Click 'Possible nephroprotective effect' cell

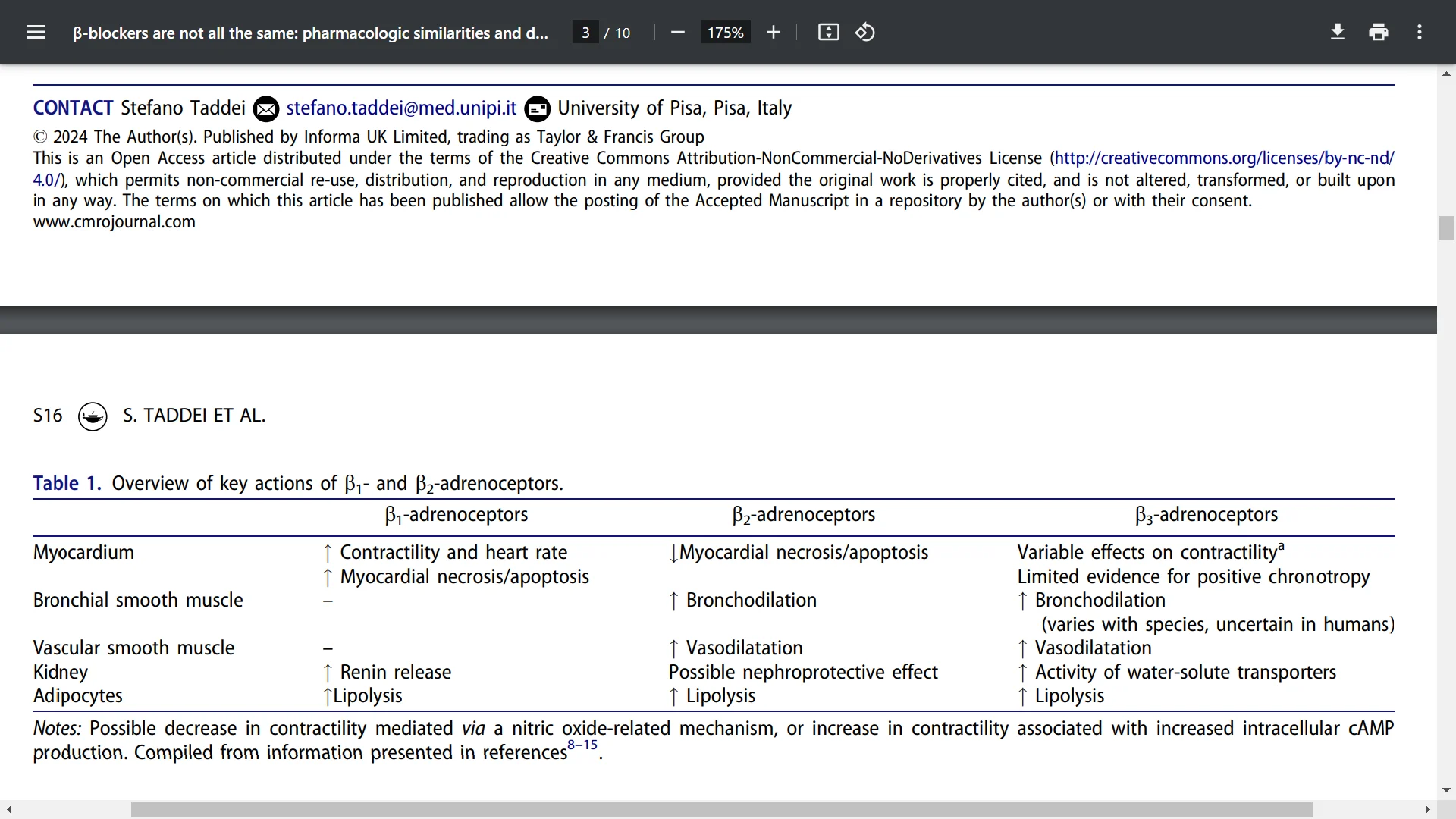[x=803, y=672]
